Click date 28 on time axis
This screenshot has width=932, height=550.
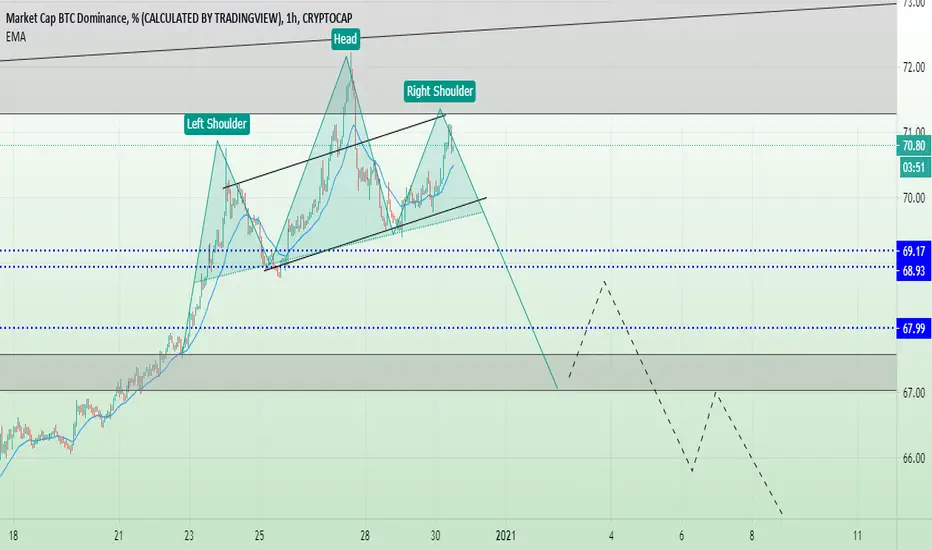click(365, 536)
